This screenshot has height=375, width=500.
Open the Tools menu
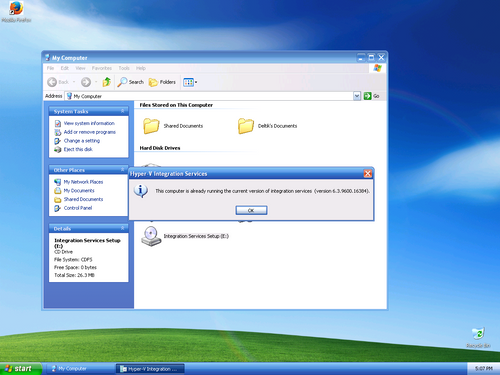(x=124, y=68)
